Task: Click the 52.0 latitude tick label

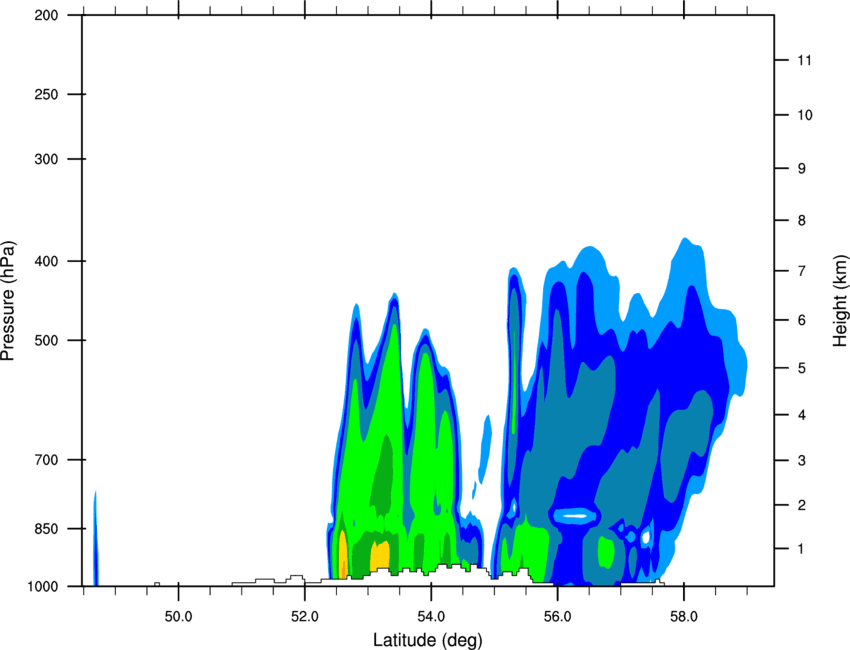Action: click(305, 617)
